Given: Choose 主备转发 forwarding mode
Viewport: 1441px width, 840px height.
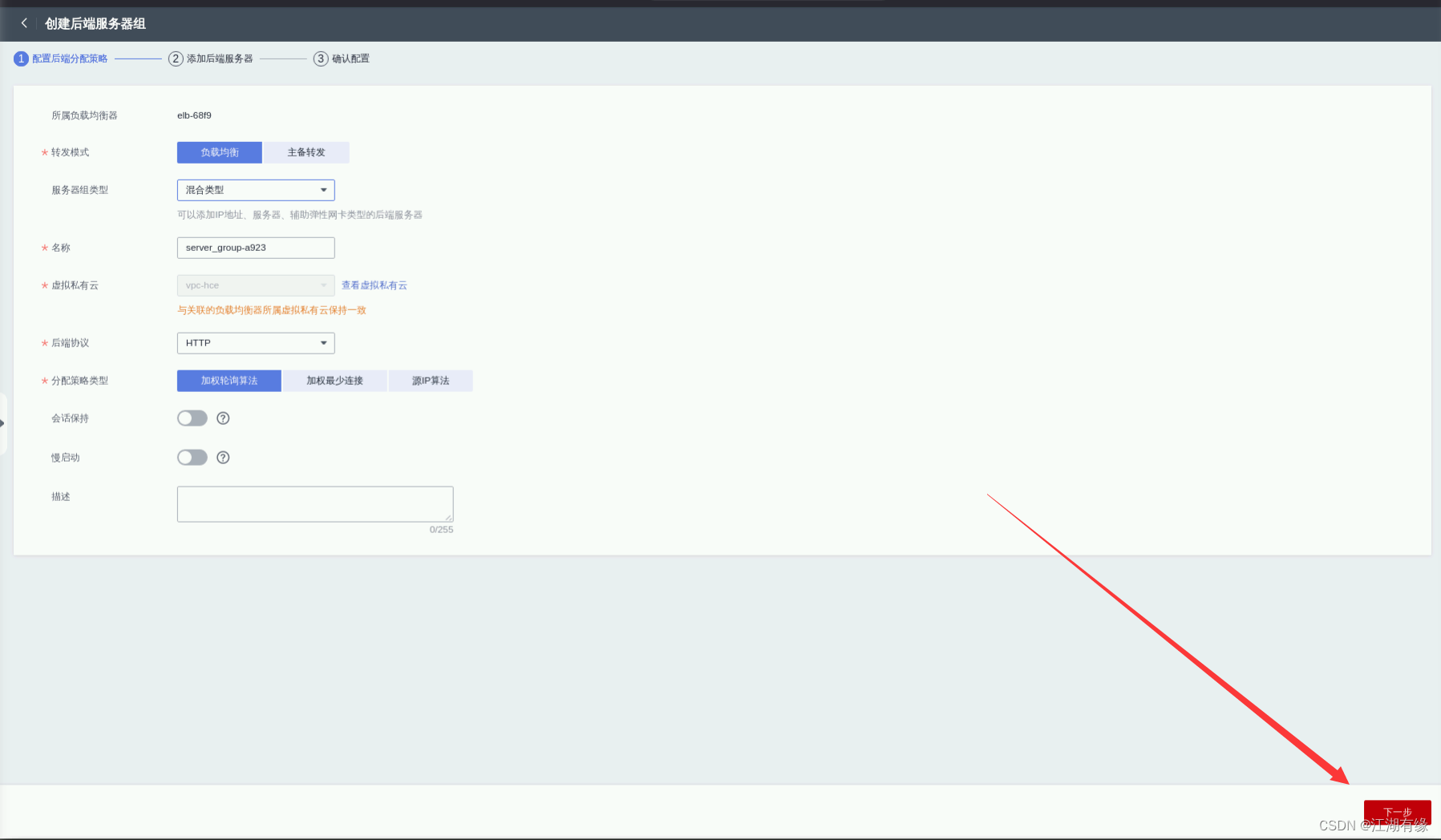Looking at the screenshot, I should point(306,152).
